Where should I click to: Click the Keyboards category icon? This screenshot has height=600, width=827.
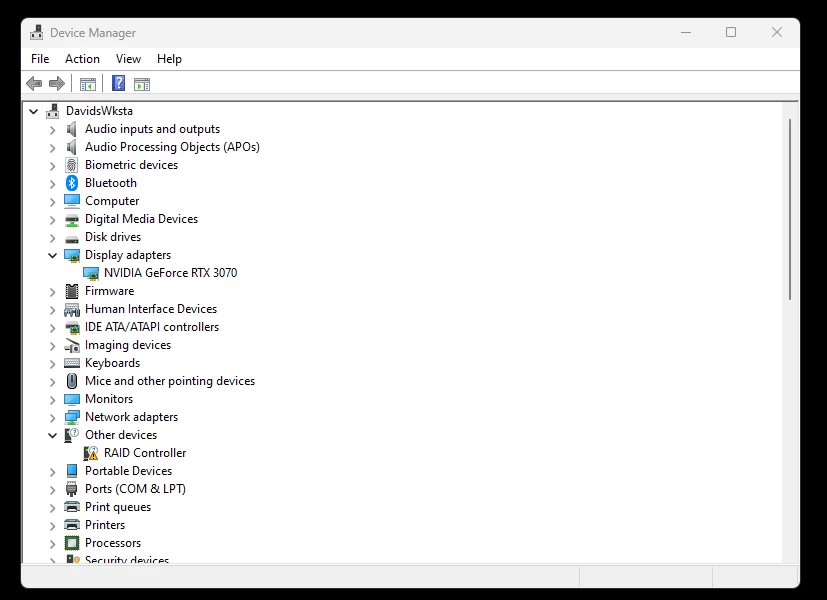click(x=72, y=363)
